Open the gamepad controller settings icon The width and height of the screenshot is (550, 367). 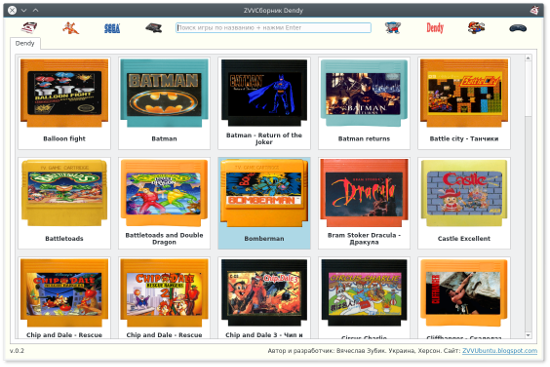[518, 28]
